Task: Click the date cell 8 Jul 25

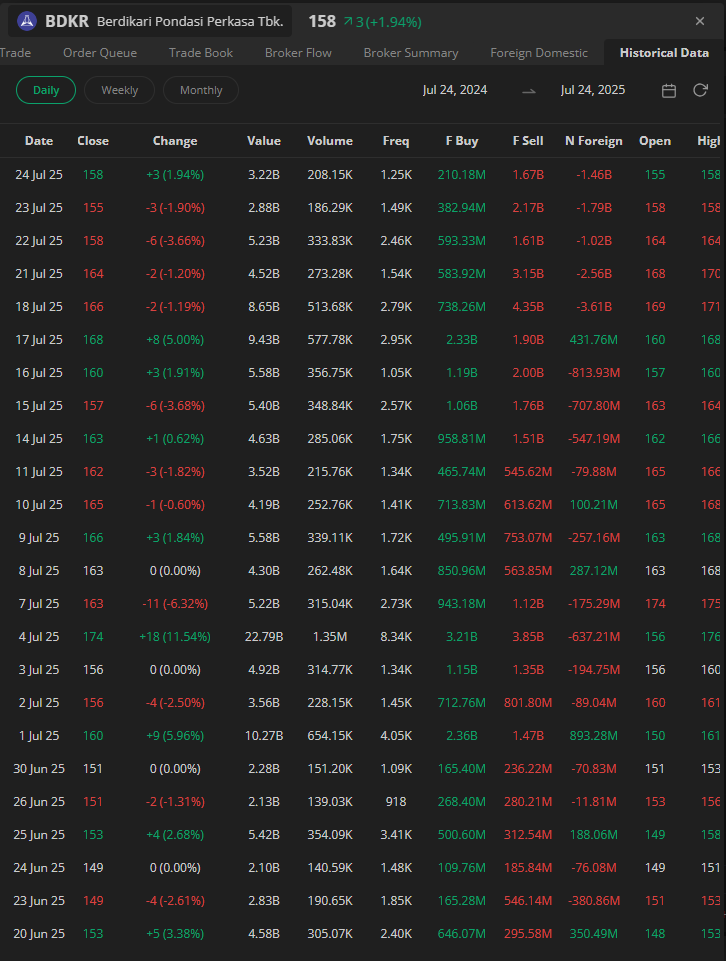Action: pyautogui.click(x=39, y=571)
